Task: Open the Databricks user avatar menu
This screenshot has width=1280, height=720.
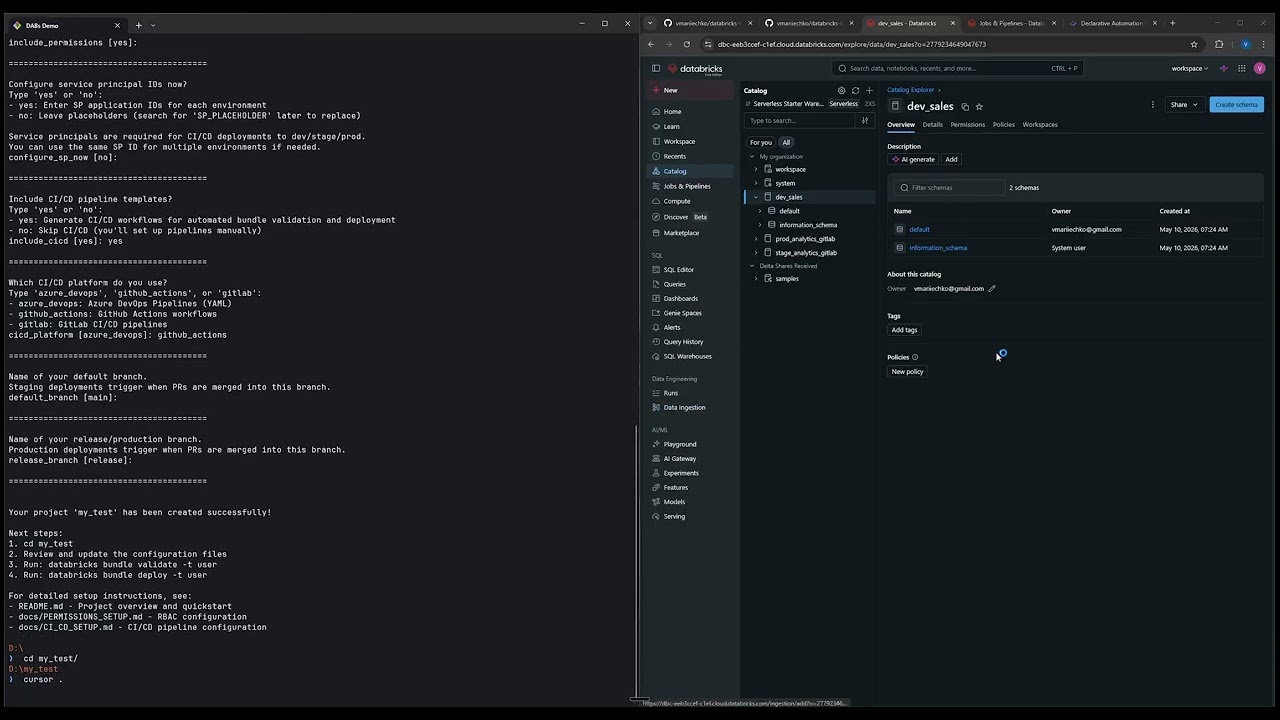Action: (x=1259, y=68)
